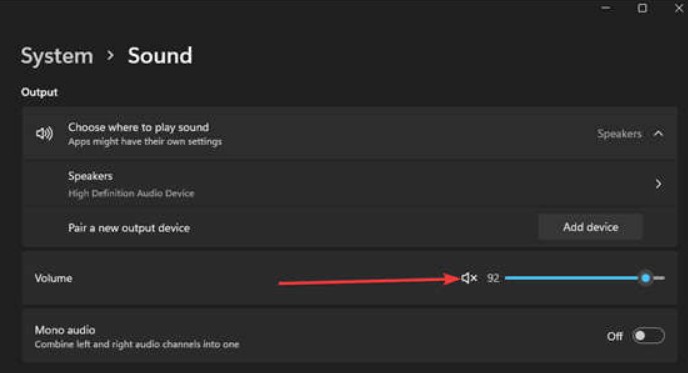Click the Speakers label beside the collapse chevron
This screenshot has height=373, width=688.
pyautogui.click(x=619, y=133)
